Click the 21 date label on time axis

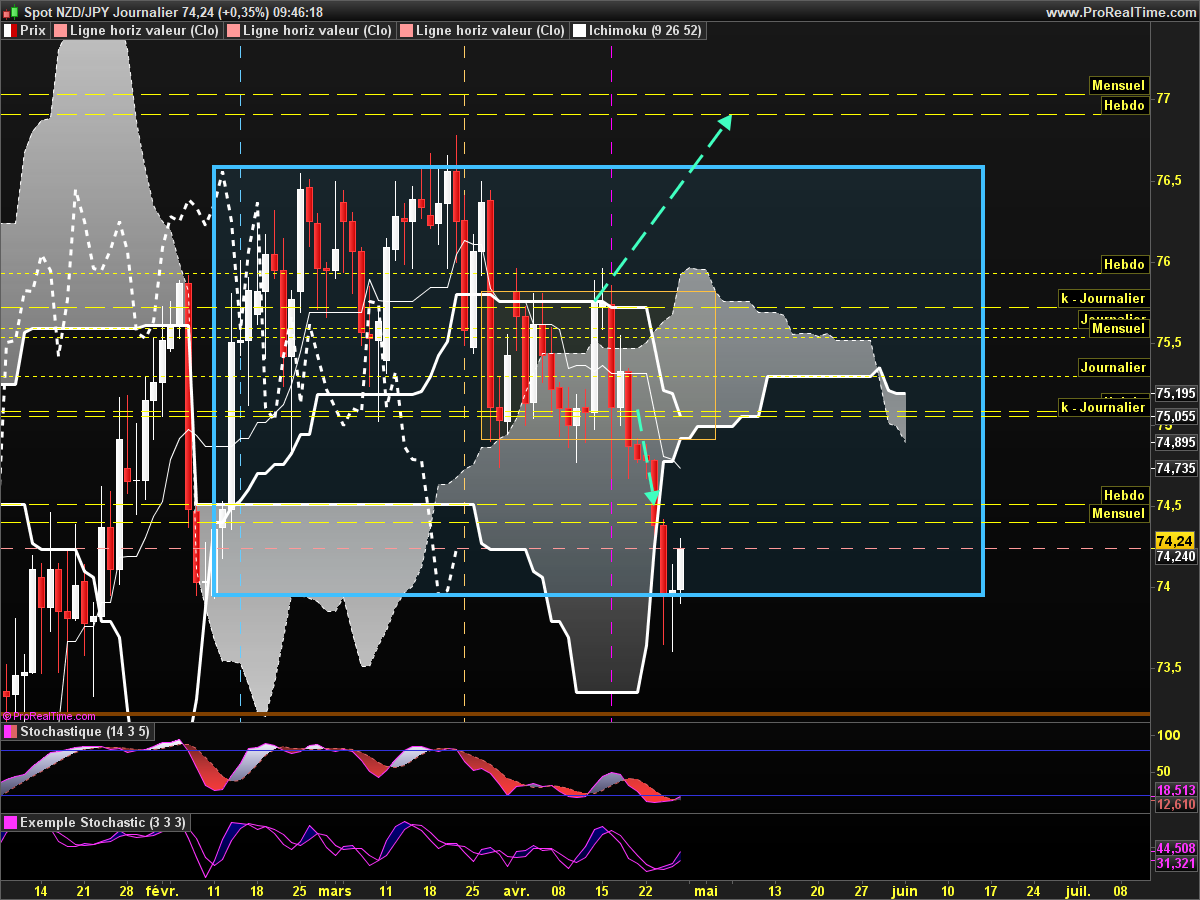click(x=84, y=890)
